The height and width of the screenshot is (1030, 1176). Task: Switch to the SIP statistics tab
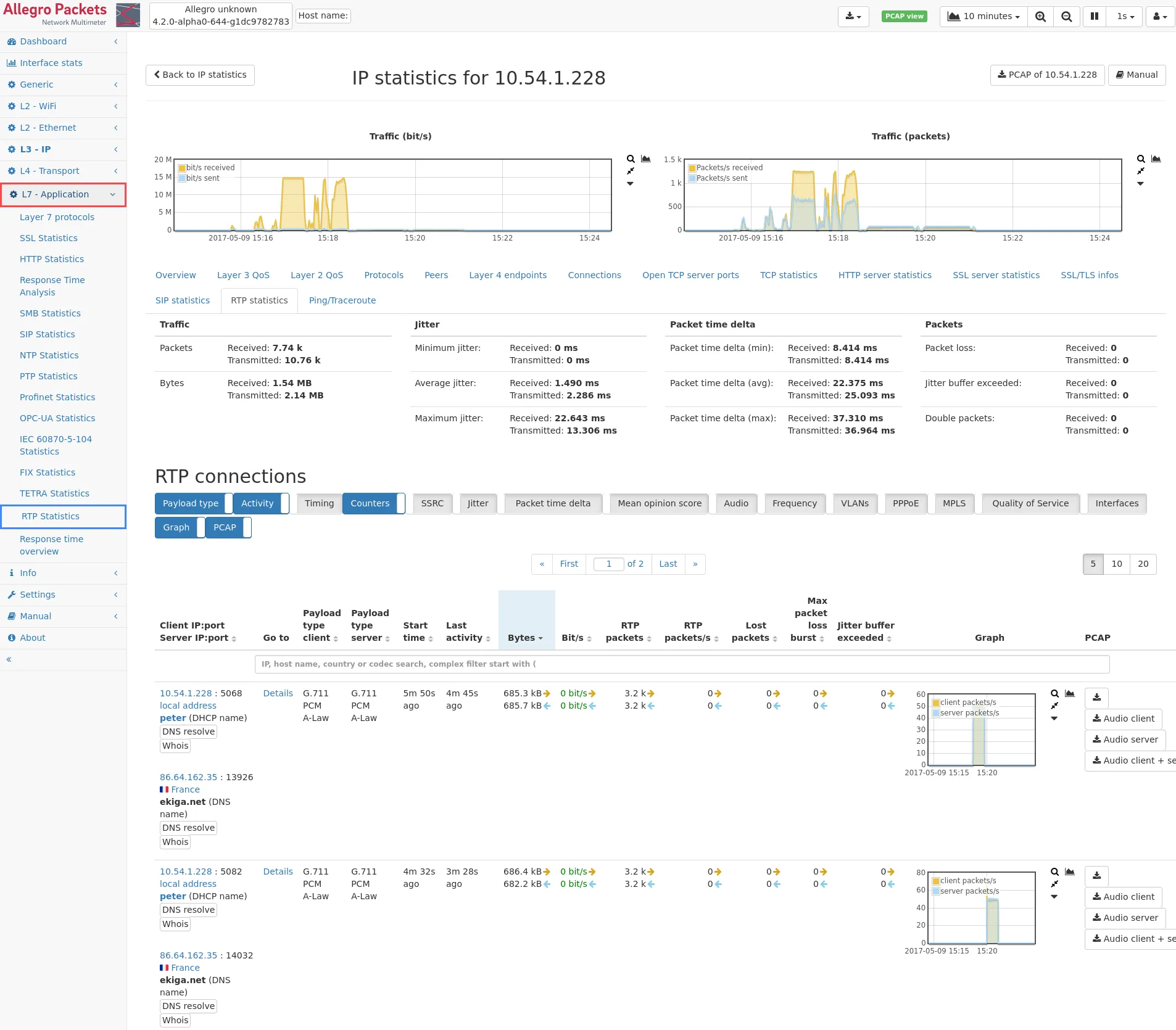(x=183, y=300)
